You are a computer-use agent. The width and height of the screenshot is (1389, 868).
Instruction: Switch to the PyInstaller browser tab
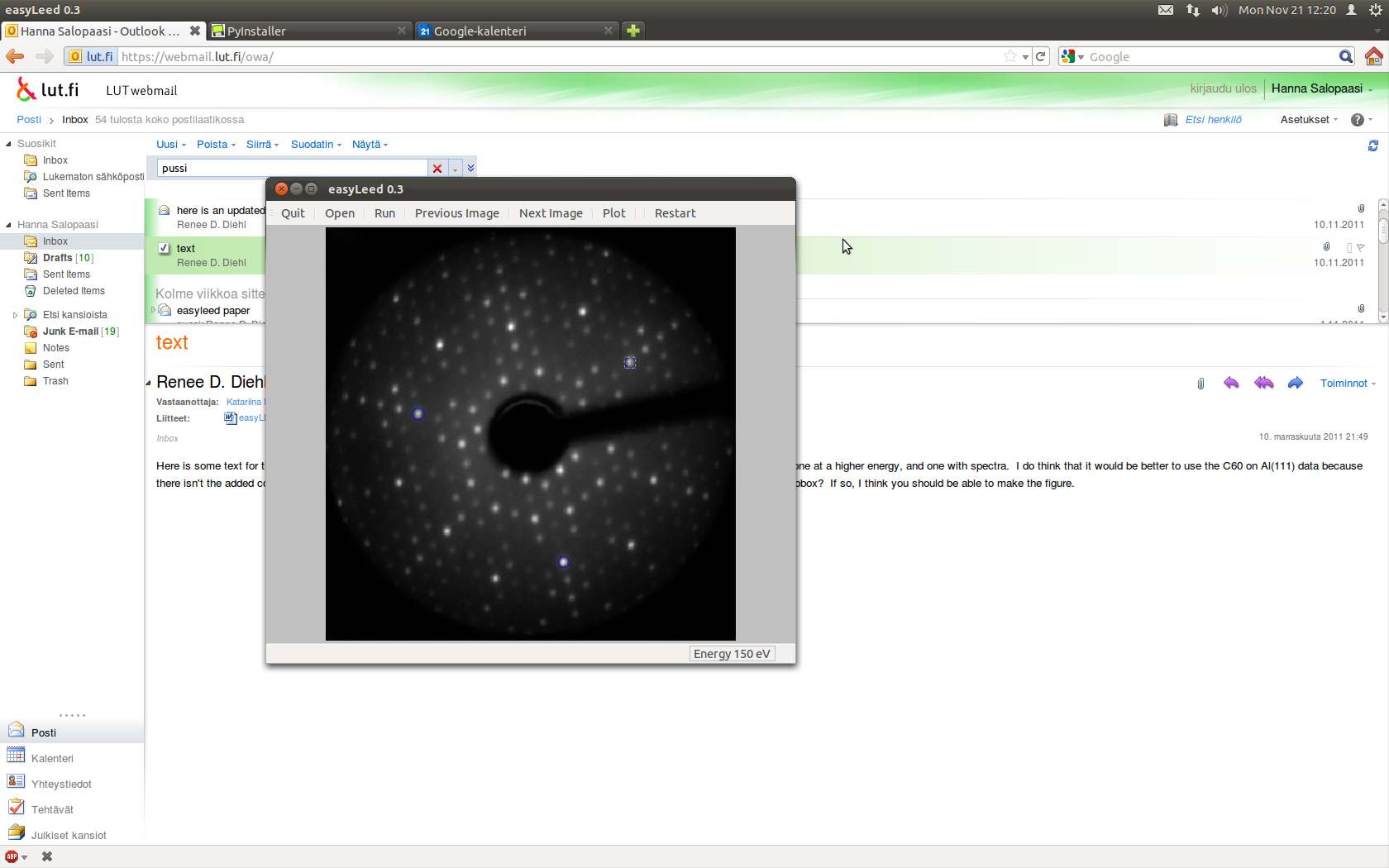306,31
